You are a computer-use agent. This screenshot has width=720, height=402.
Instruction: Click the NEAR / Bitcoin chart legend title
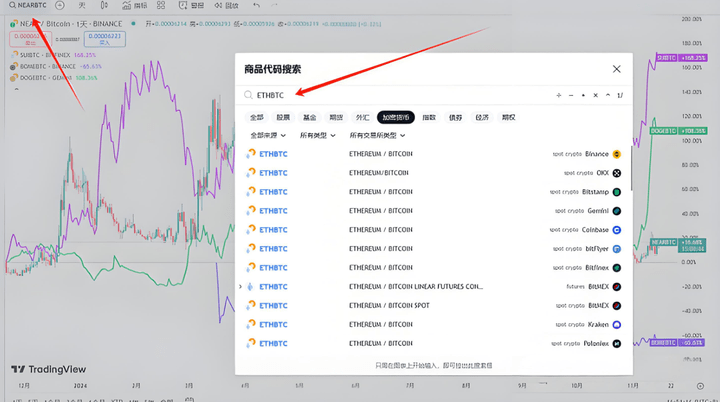point(71,24)
